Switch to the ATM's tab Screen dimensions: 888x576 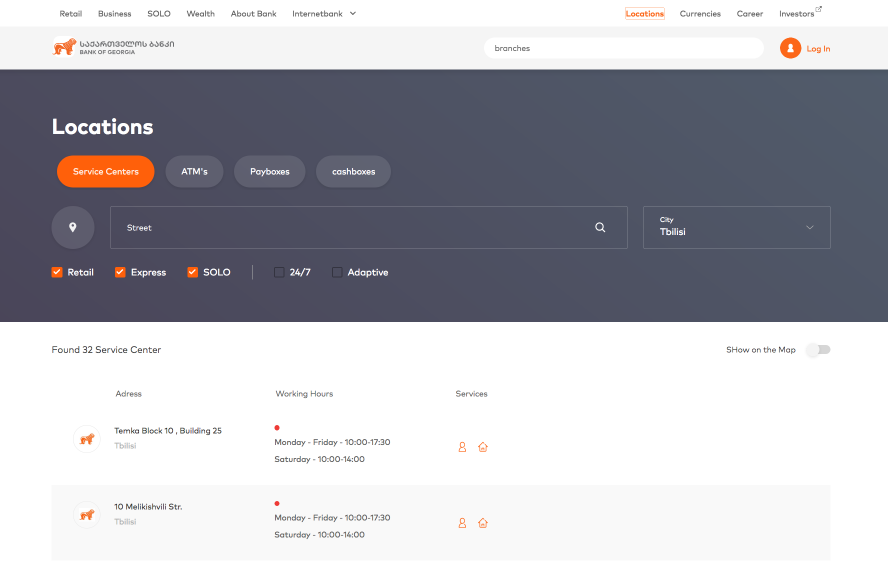tap(194, 171)
